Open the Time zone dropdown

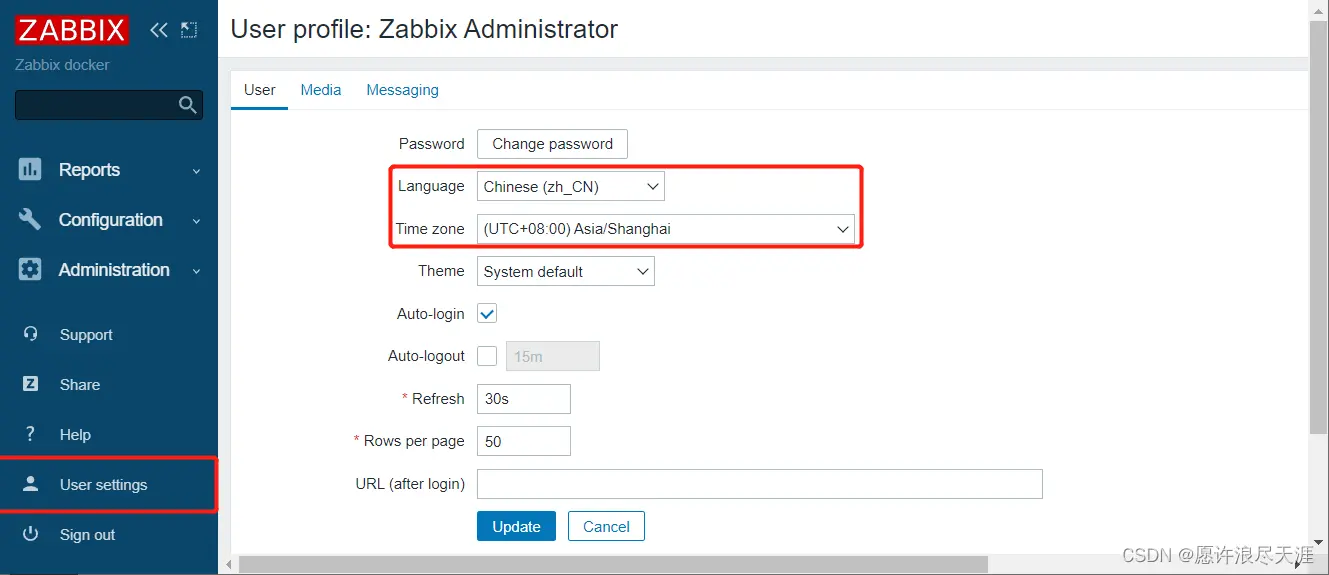665,229
